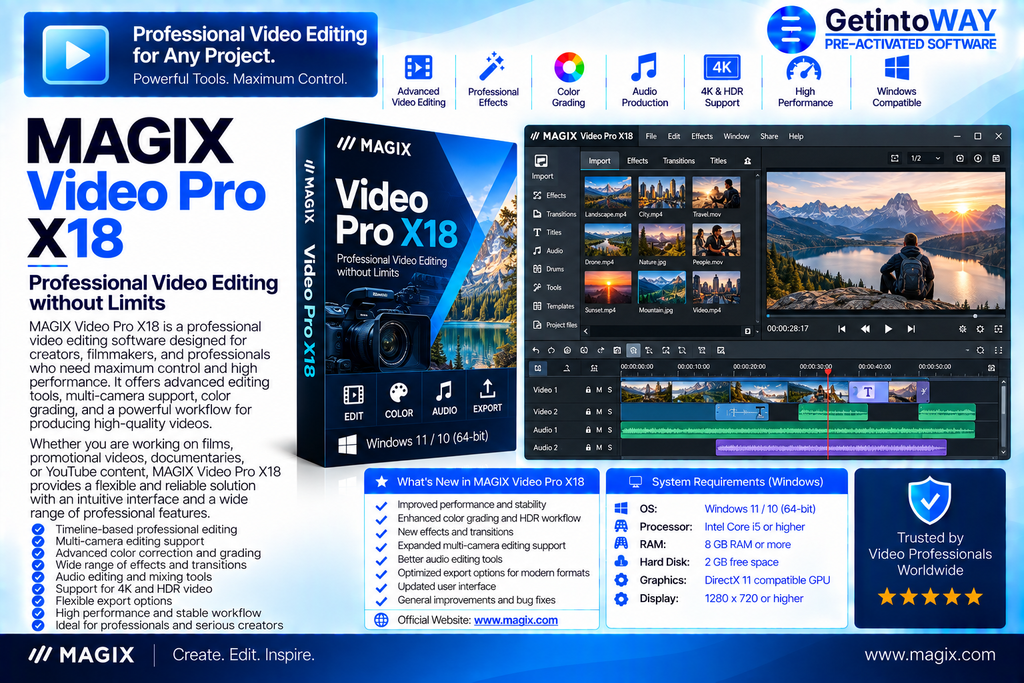Select Transitions in the left sidebar

(x=554, y=214)
